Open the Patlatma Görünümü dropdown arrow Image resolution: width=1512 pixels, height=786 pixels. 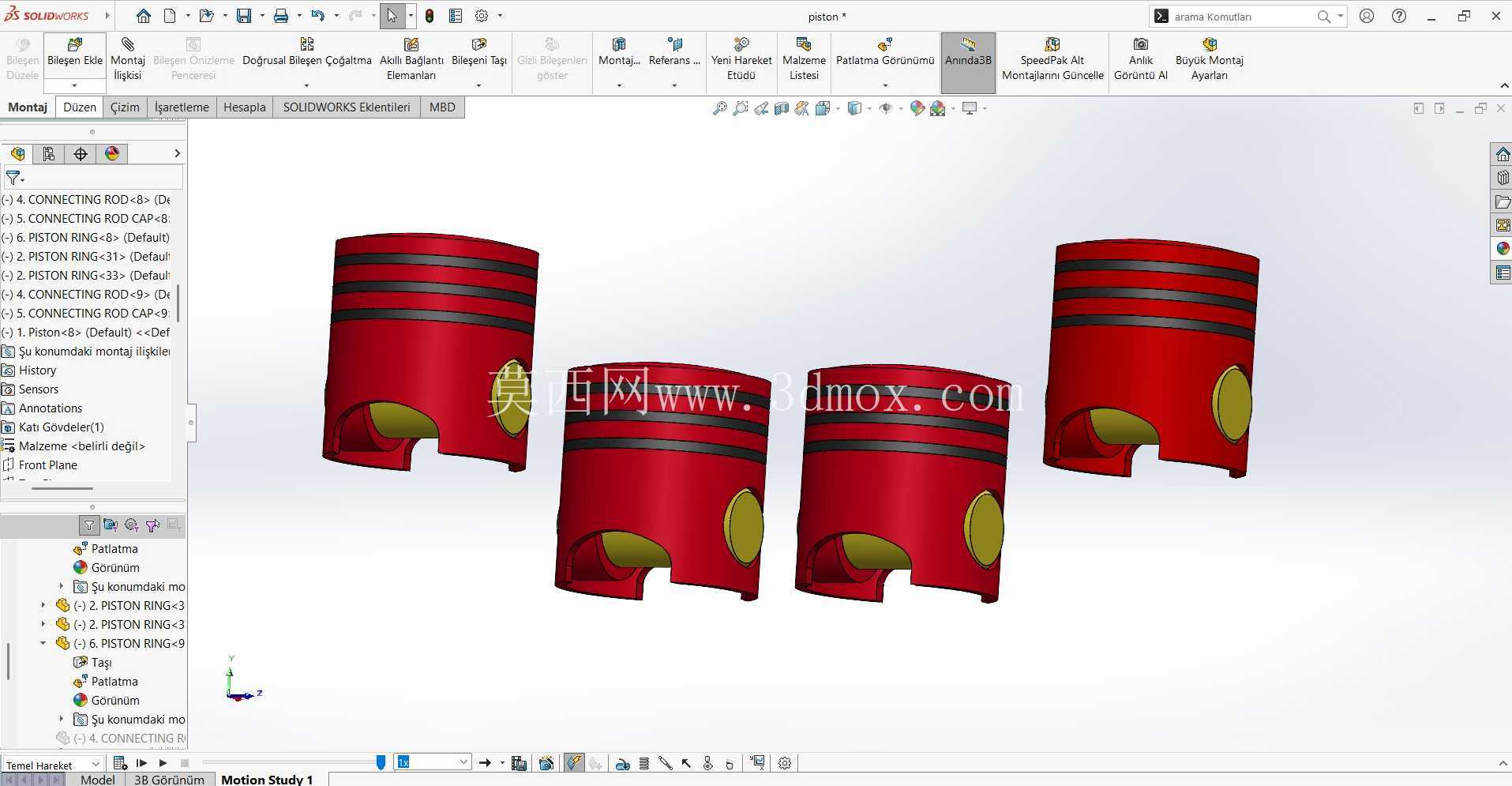coord(885,85)
